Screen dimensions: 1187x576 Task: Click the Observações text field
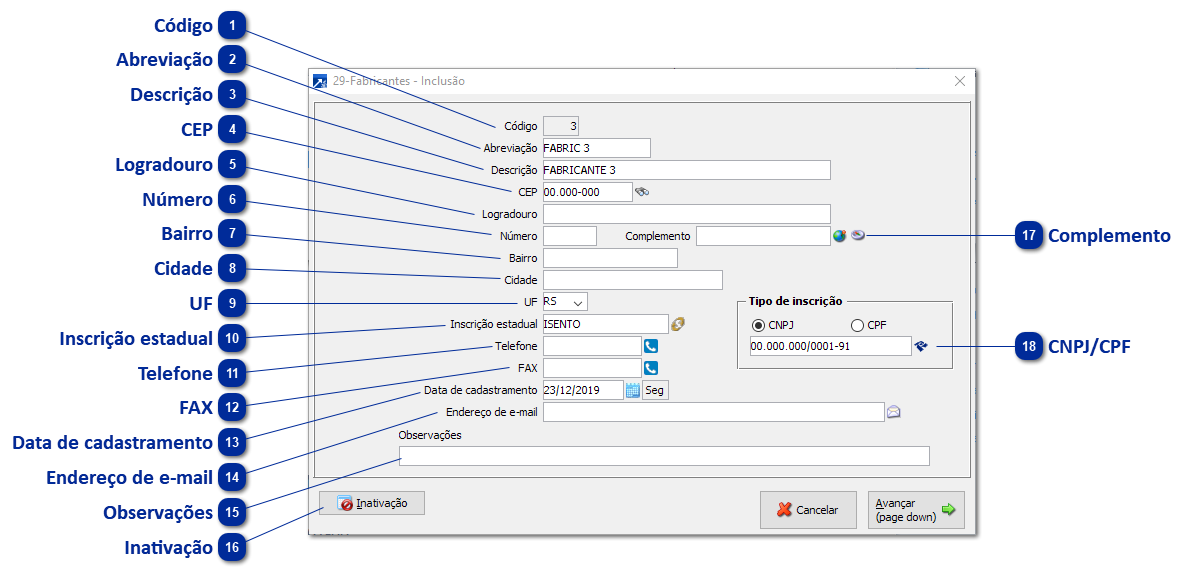[x=664, y=456]
